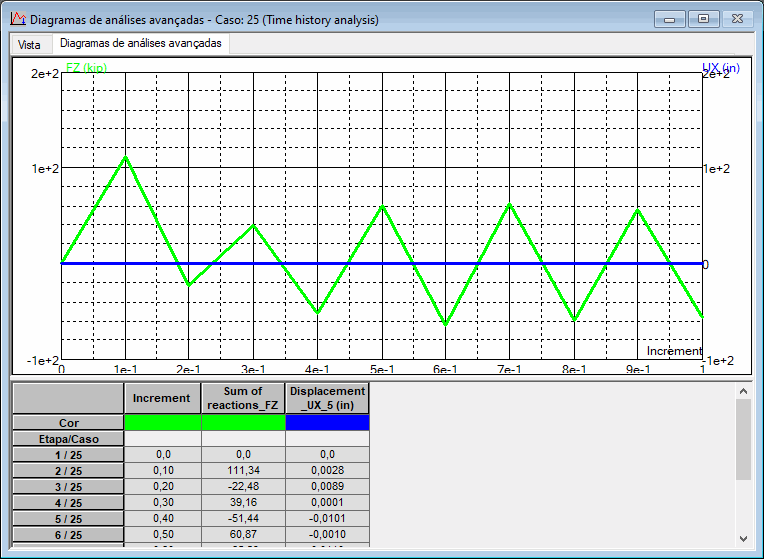
Task: Click the maximize window button
Action: tap(703, 19)
